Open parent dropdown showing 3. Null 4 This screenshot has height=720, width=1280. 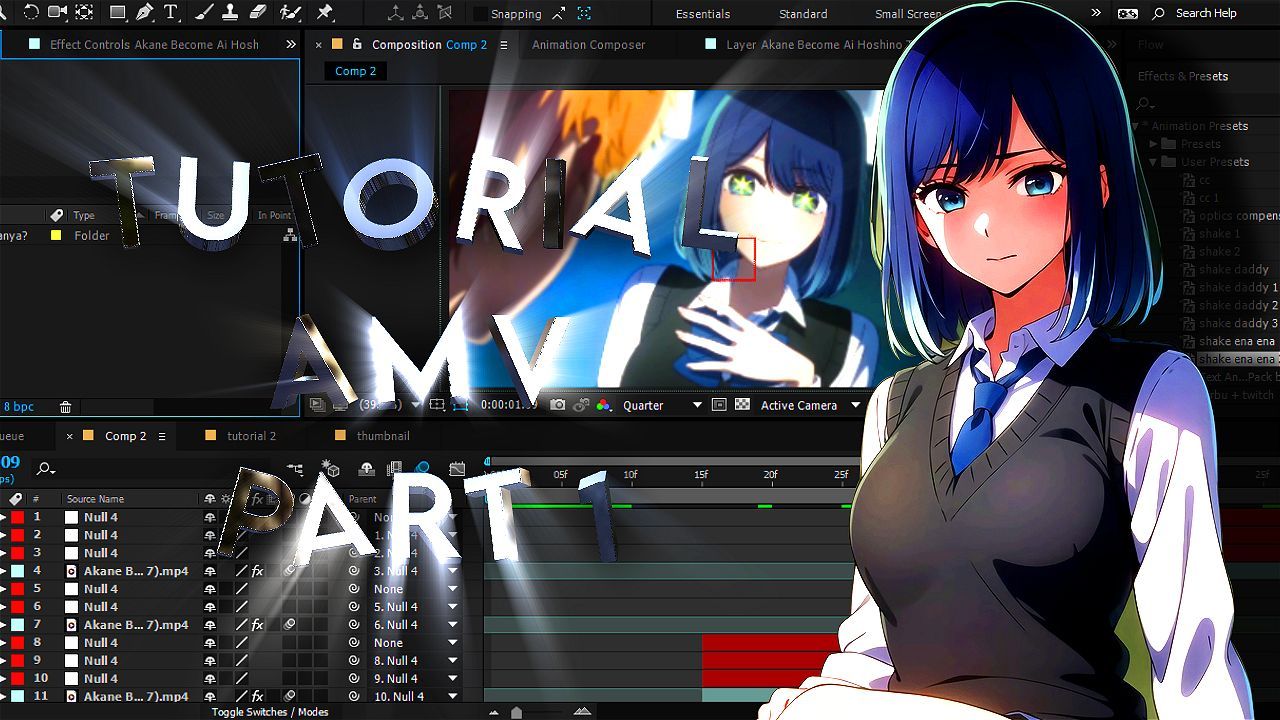click(x=416, y=571)
